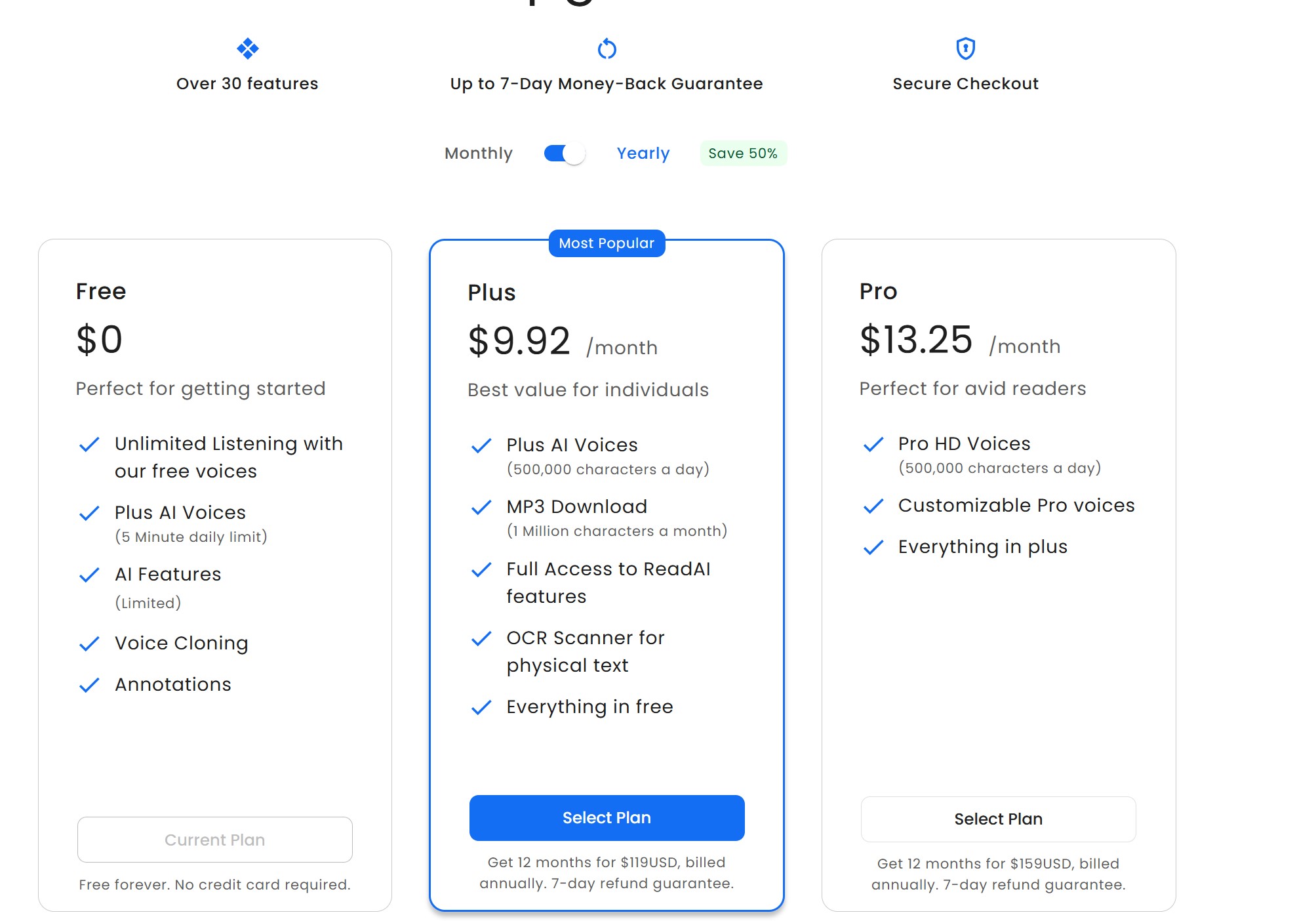The image size is (1316, 921).
Task: Click the money-back guarantee refresh icon
Action: pyautogui.click(x=607, y=49)
